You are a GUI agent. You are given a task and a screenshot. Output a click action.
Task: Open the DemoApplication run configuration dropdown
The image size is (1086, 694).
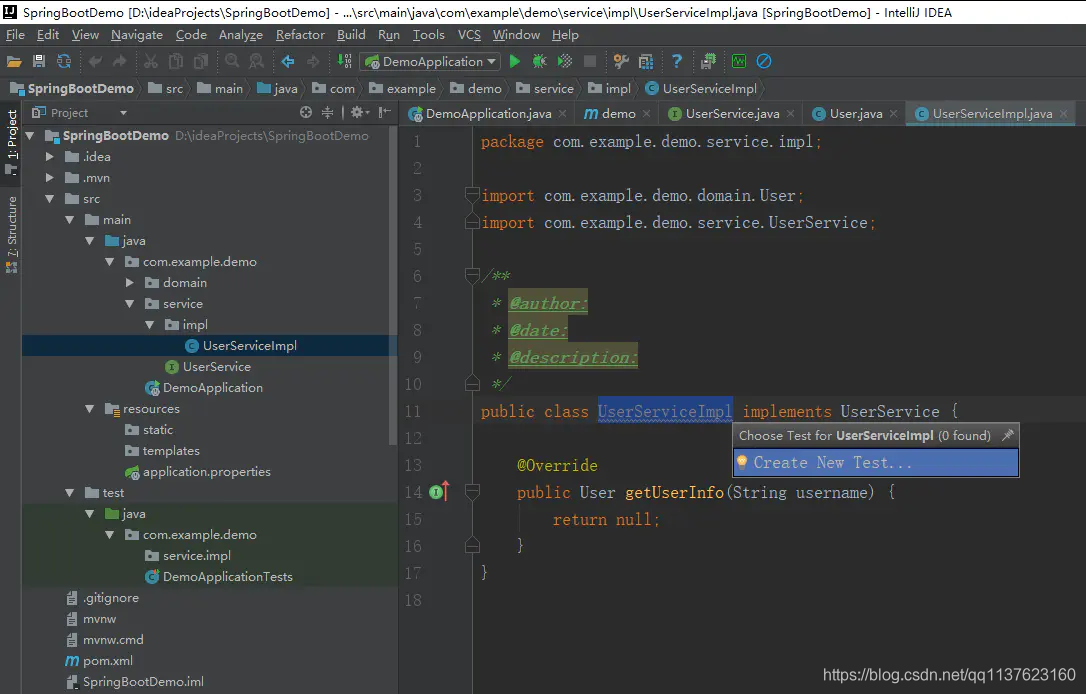tap(429, 62)
